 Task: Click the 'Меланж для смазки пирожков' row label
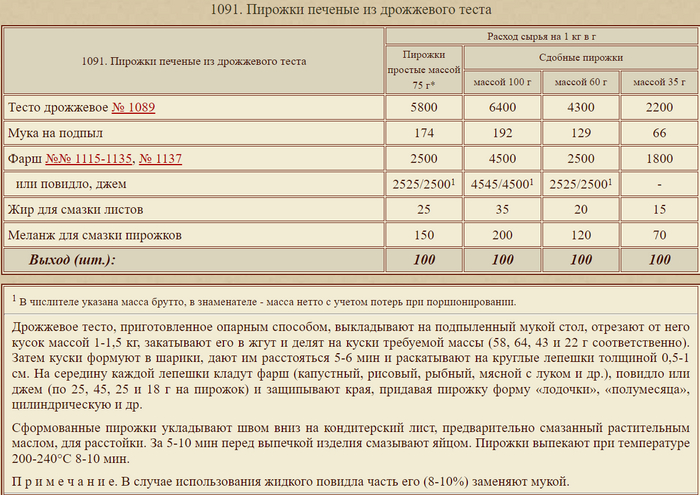(94, 236)
